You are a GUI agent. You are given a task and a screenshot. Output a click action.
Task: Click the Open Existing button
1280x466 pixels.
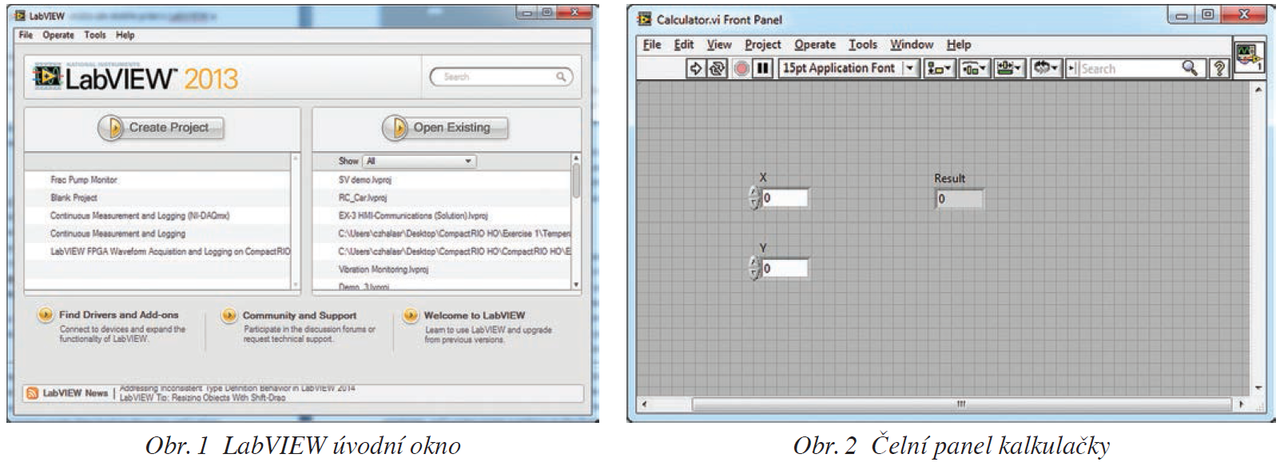(x=446, y=127)
